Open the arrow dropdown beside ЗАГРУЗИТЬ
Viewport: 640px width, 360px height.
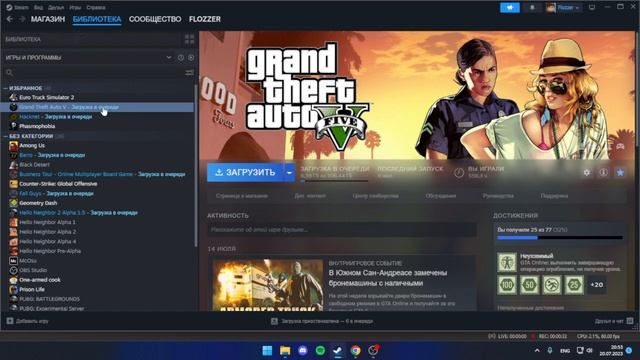pos(289,173)
